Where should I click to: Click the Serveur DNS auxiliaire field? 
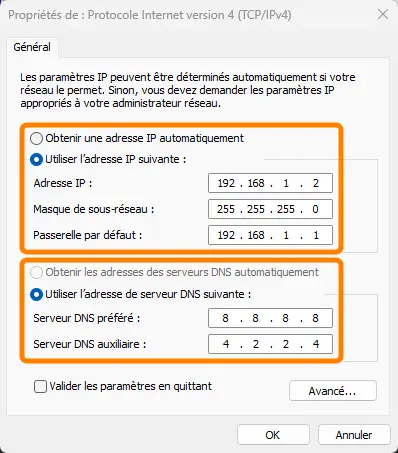270,344
